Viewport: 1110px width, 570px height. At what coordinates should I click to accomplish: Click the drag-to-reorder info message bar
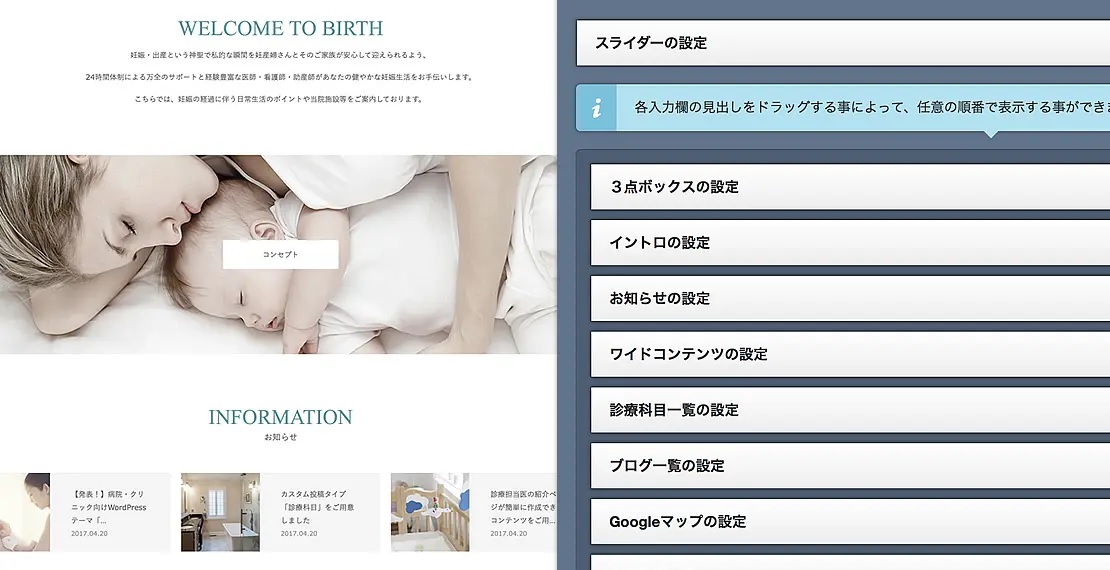pyautogui.click(x=843, y=108)
